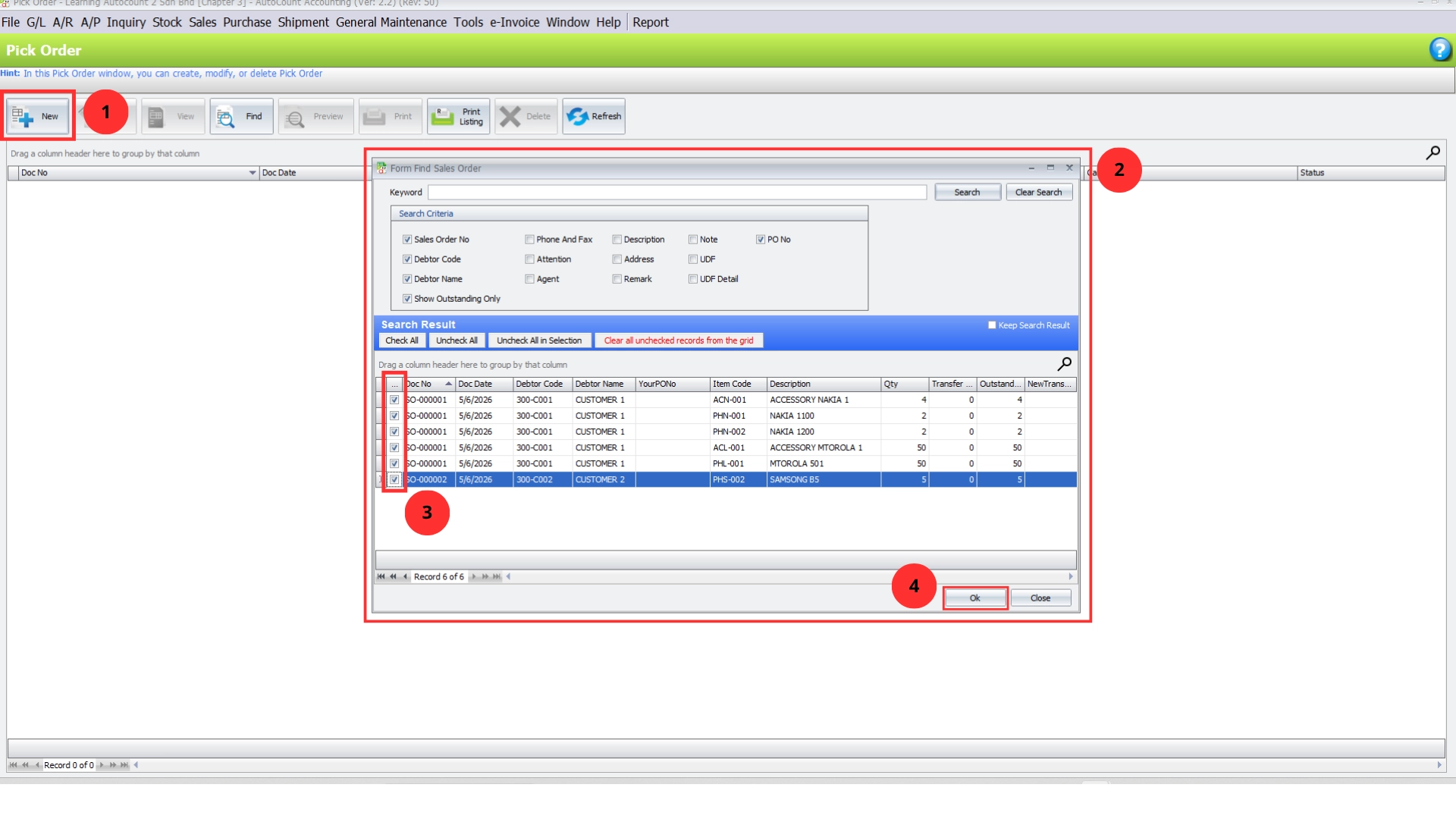This screenshot has height=819, width=1456.
Task: Click Uncheck All in Selection button
Action: click(x=539, y=340)
